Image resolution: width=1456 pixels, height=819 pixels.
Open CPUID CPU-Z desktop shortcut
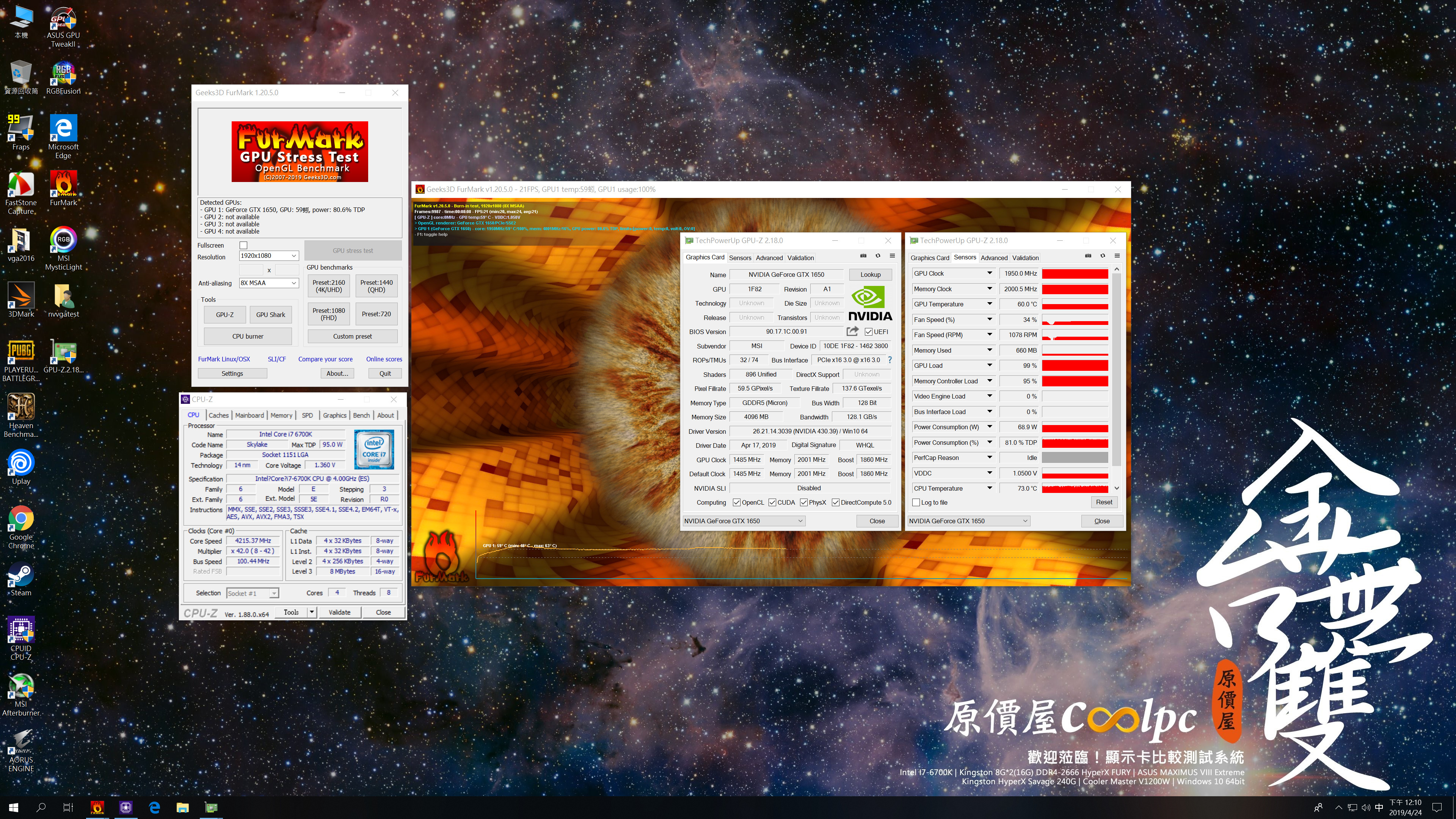pos(21,638)
